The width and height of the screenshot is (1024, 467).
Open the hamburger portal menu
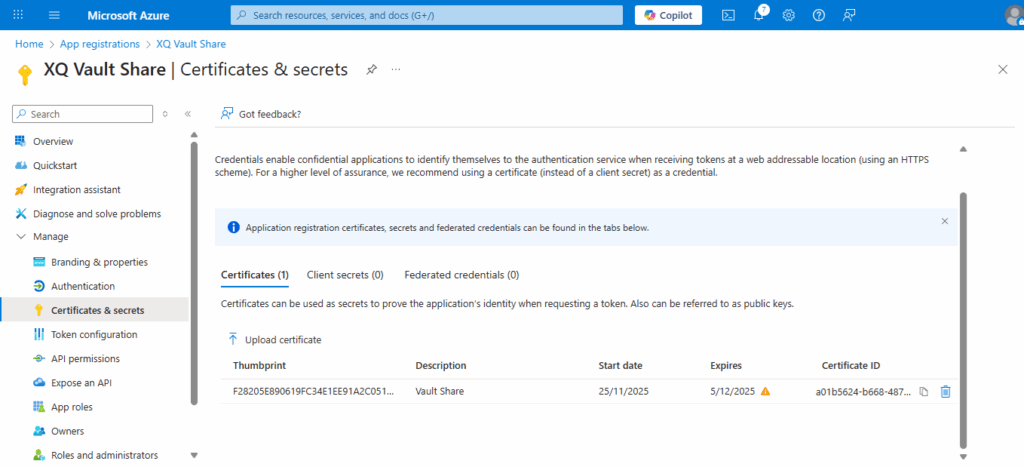pyautogui.click(x=54, y=15)
